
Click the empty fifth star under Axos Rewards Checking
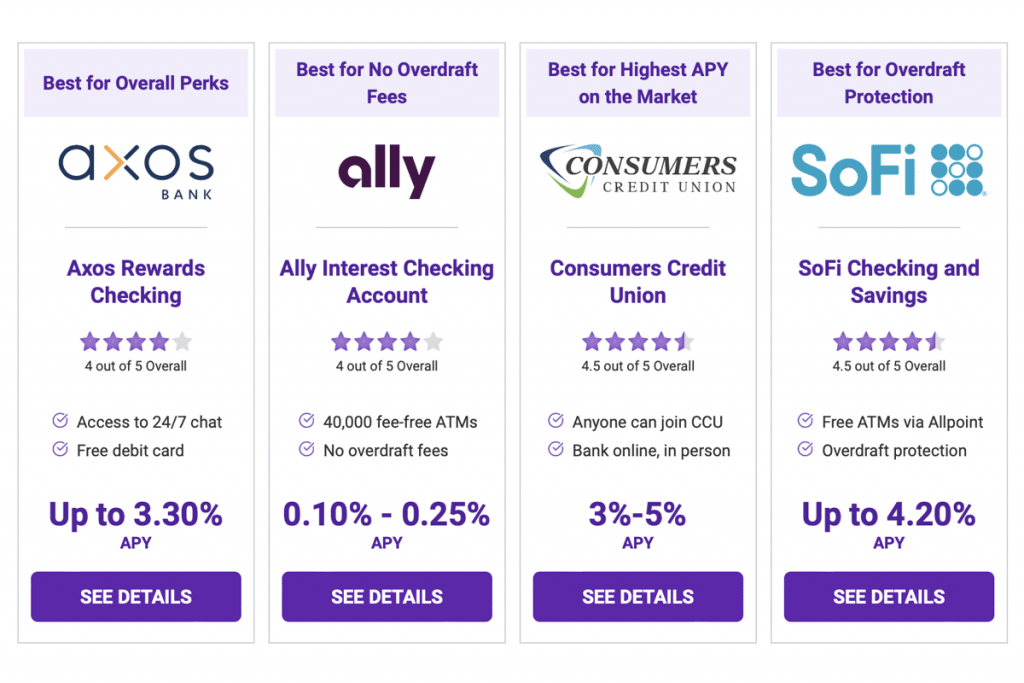[183, 340]
